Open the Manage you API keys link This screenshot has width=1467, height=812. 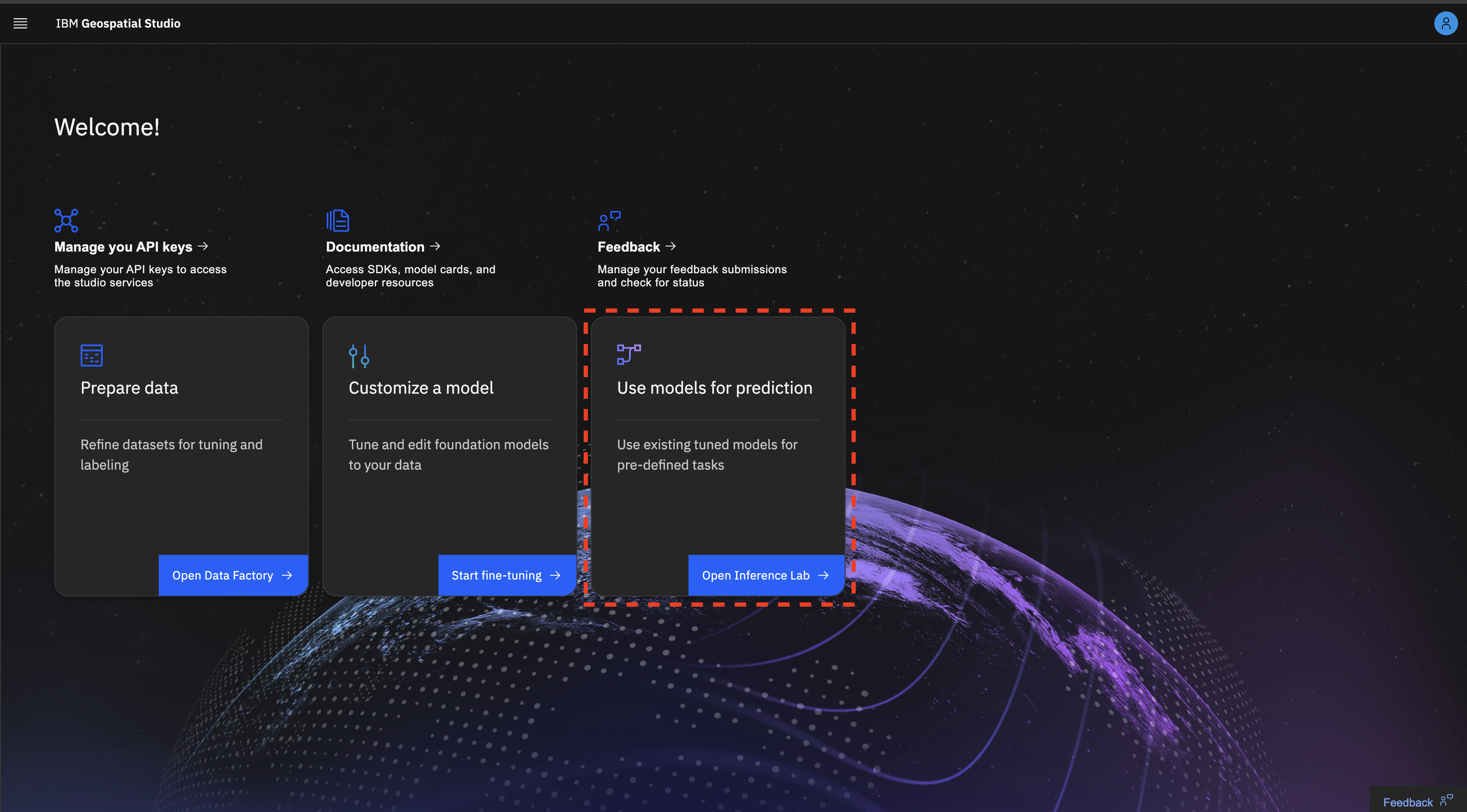click(123, 247)
